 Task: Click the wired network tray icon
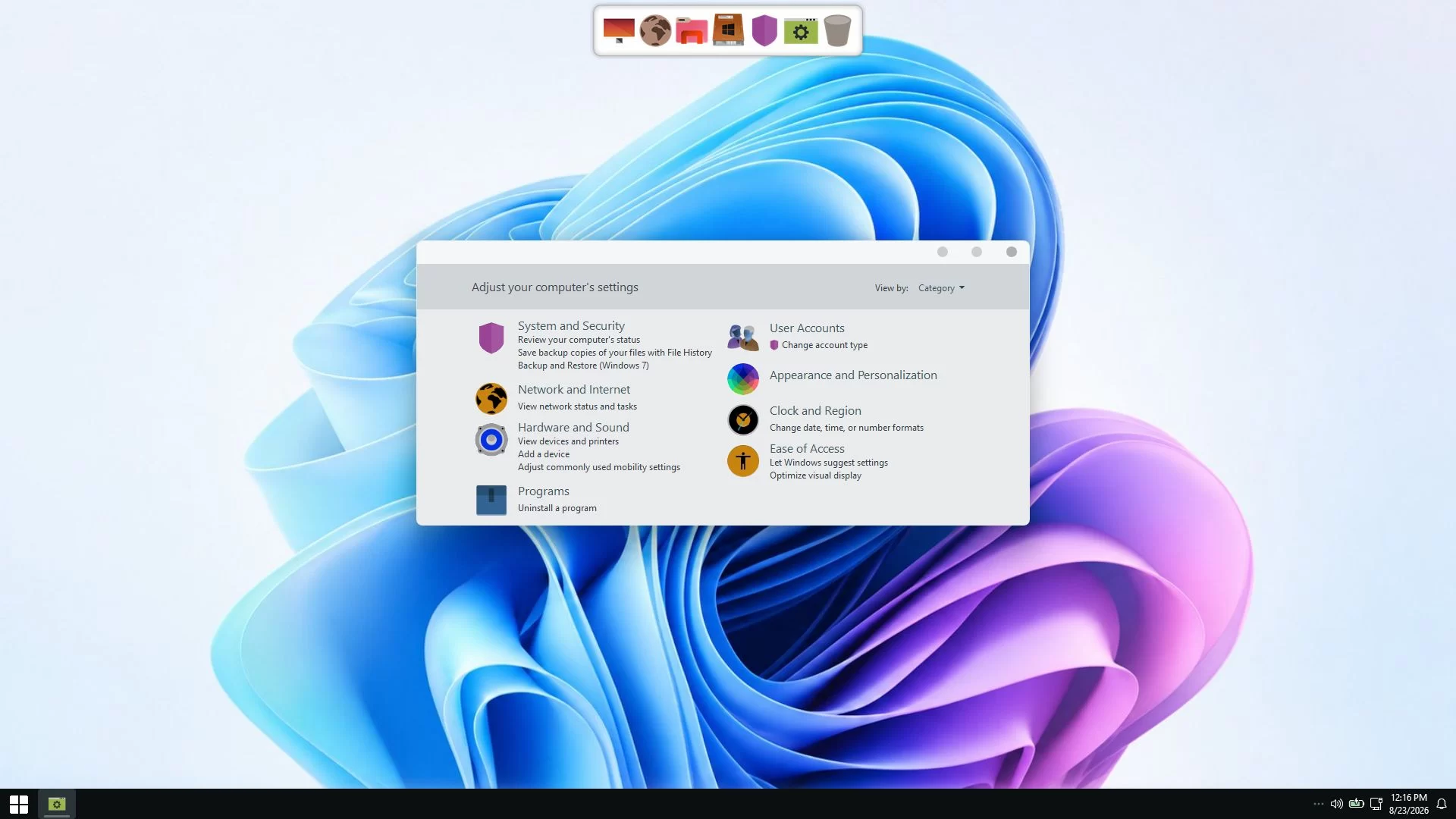click(x=1376, y=804)
